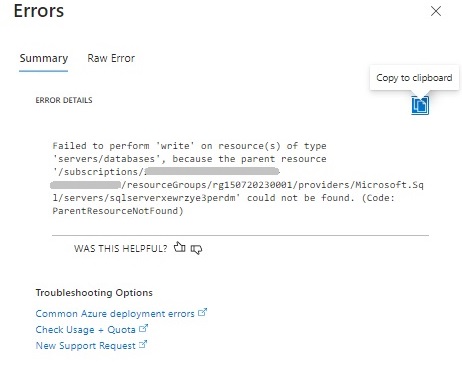Give thumbs down for unhelpful feedback
Screen dimensions: 462x367
[196, 249]
